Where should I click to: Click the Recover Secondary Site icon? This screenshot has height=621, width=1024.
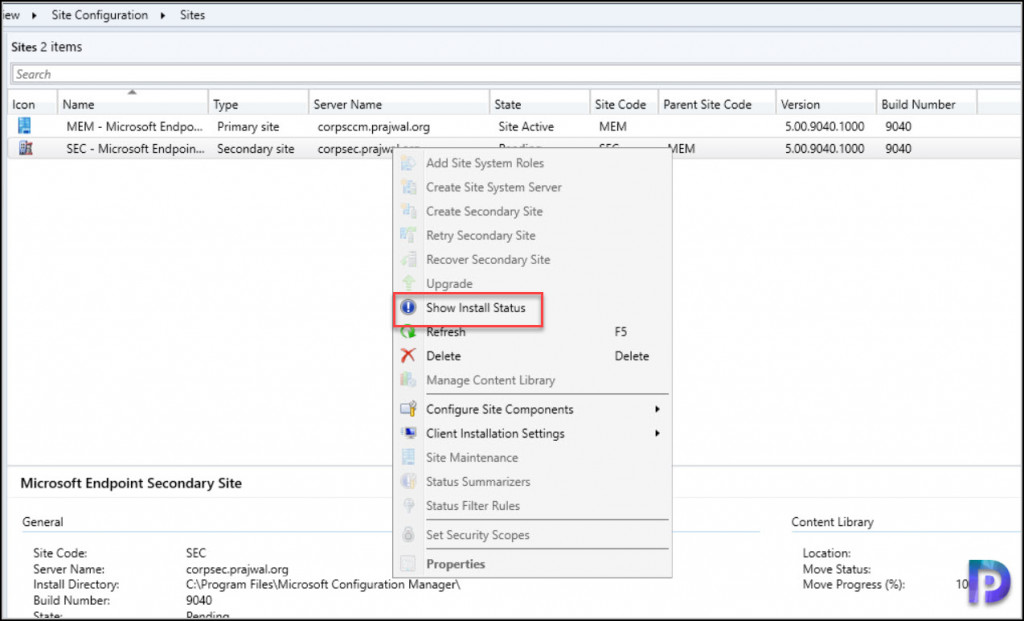point(408,260)
